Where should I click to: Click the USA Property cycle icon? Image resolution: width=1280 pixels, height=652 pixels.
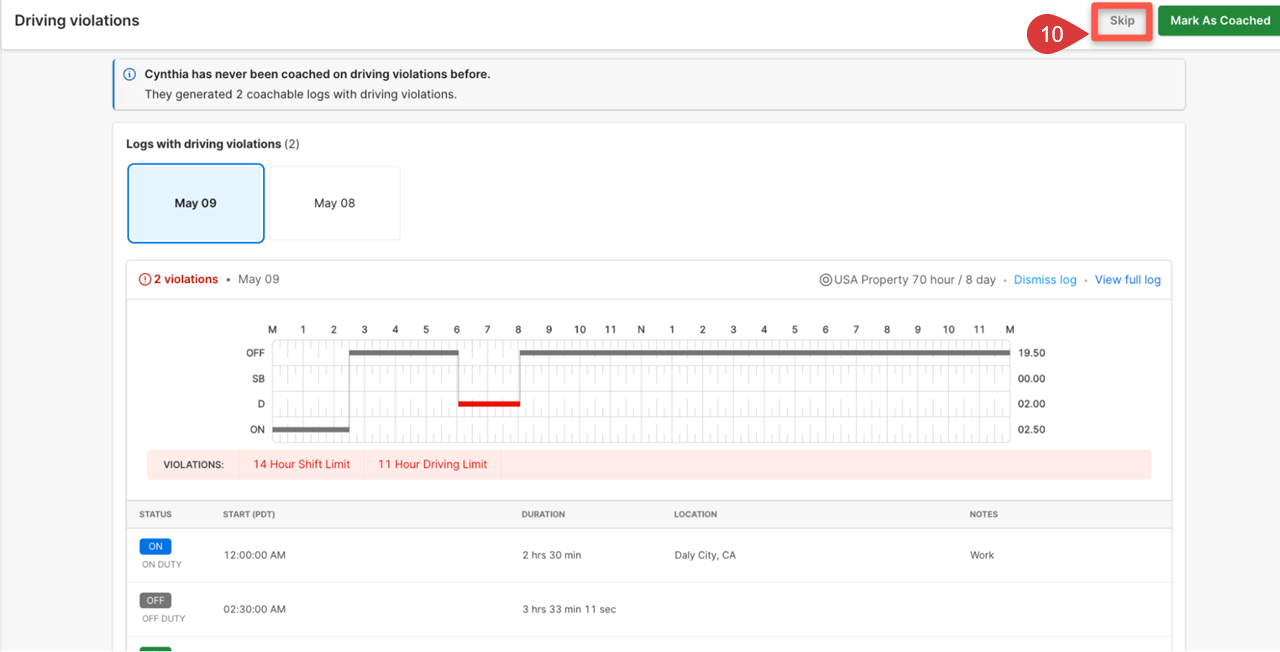pyautogui.click(x=826, y=280)
